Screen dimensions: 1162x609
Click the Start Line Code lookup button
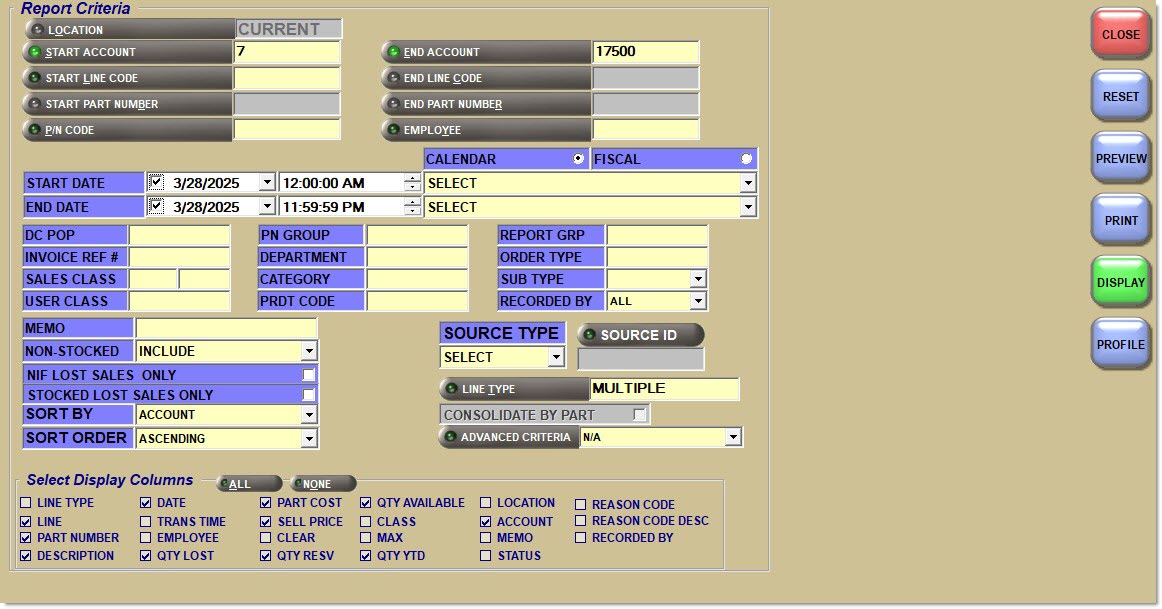coord(127,78)
